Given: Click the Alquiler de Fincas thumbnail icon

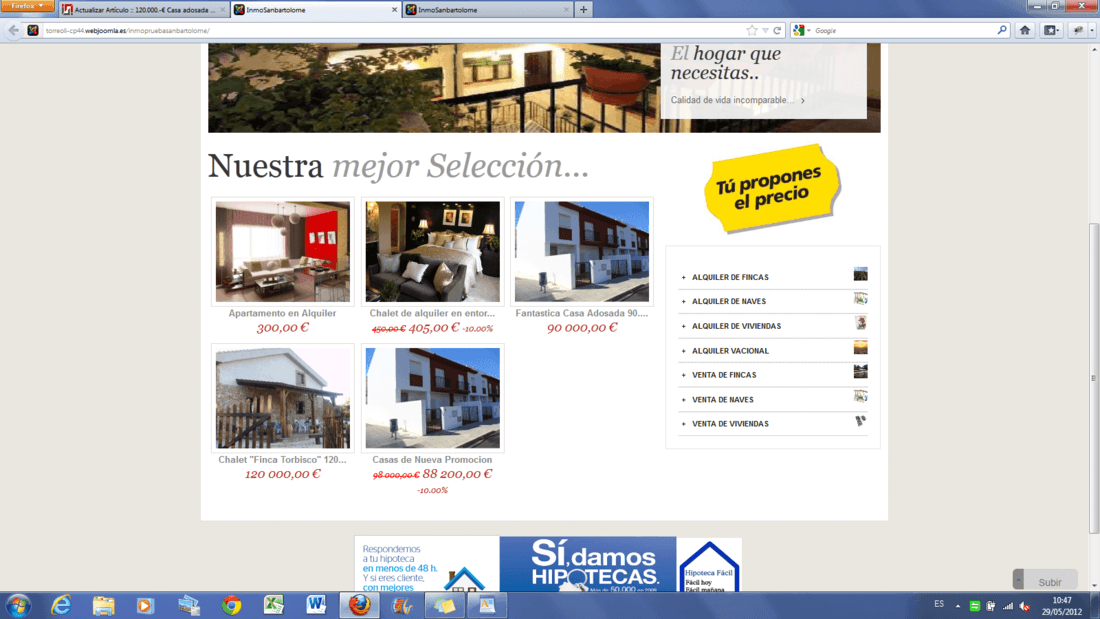Looking at the screenshot, I should click(860, 274).
